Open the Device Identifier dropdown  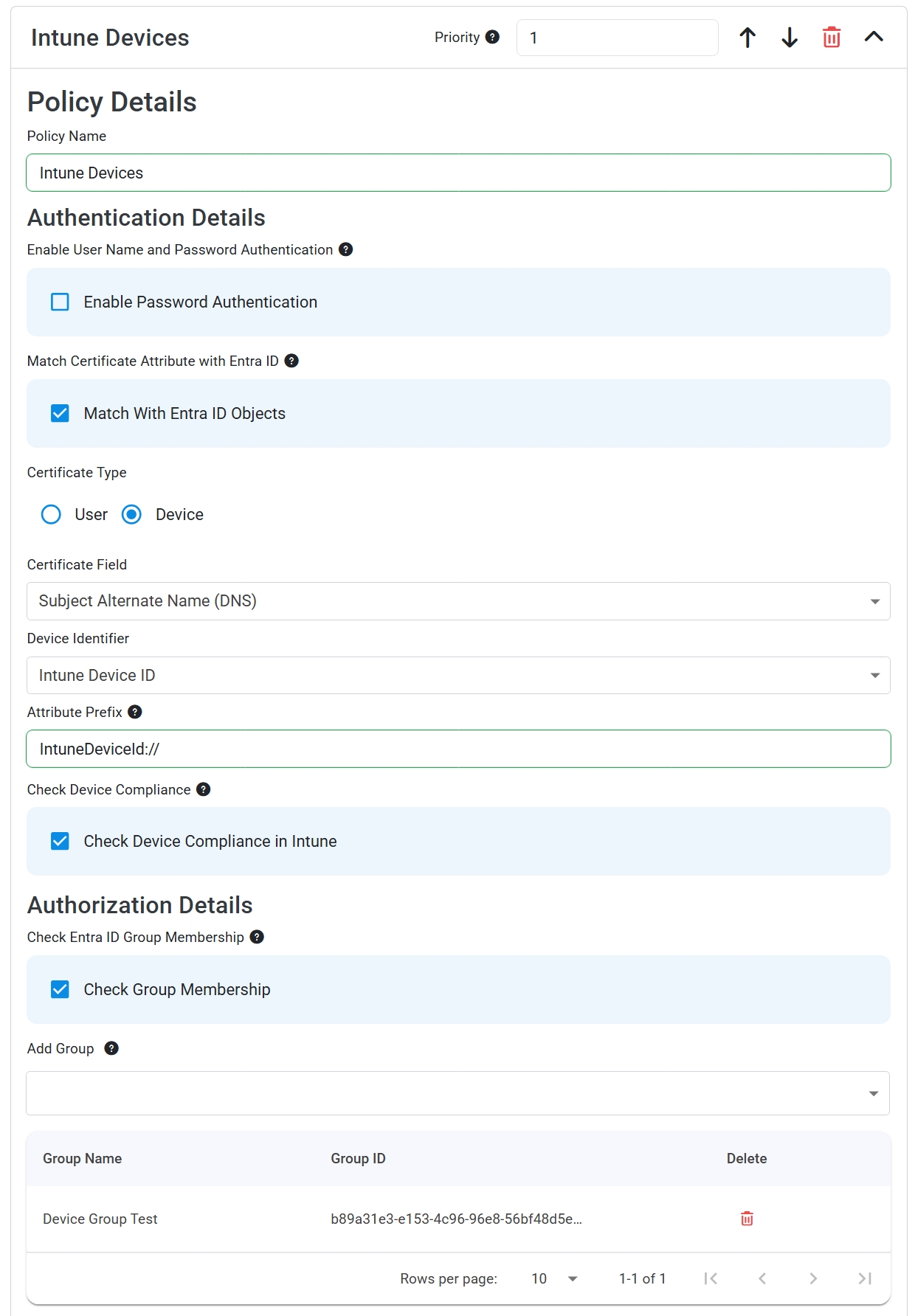pyautogui.click(x=458, y=675)
